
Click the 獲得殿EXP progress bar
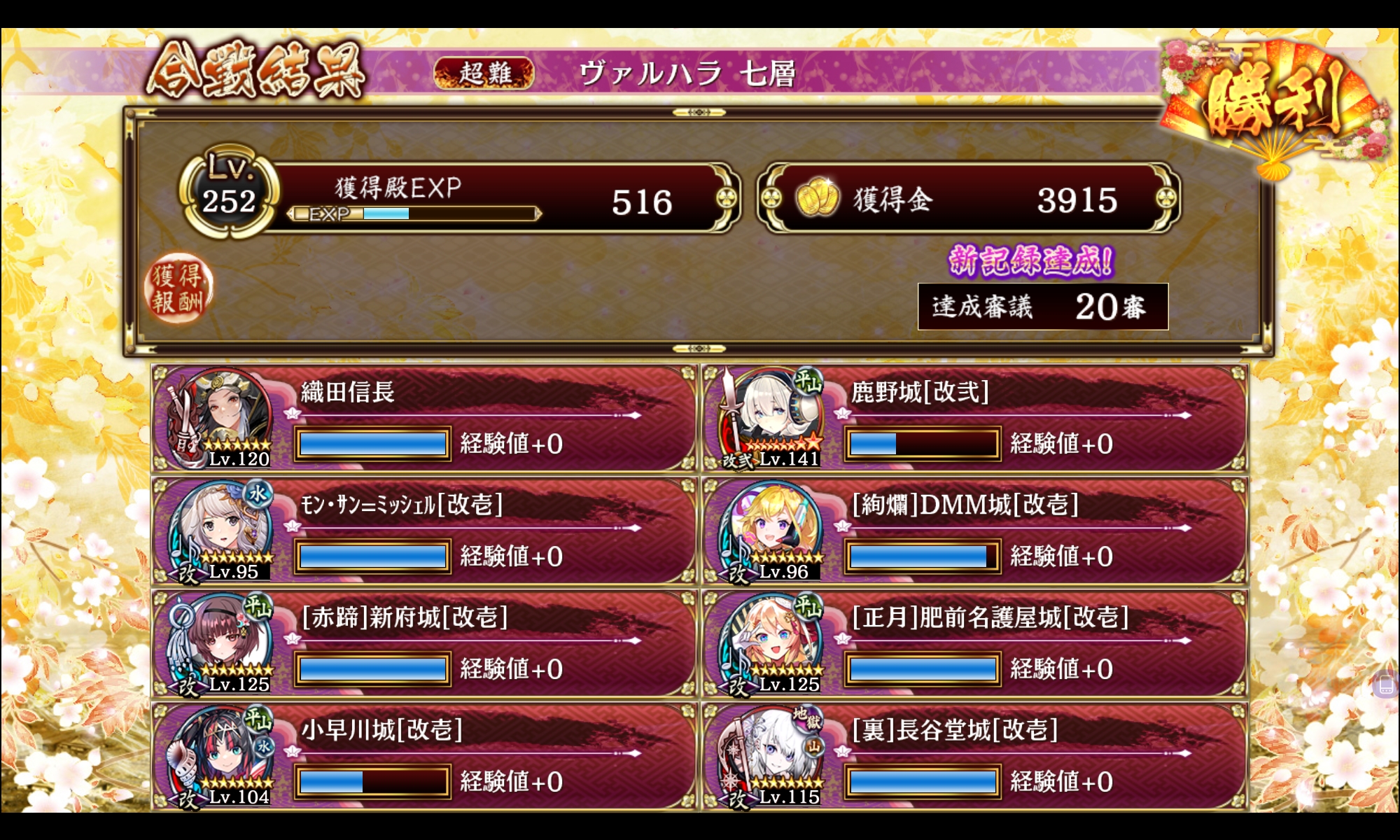click(414, 213)
